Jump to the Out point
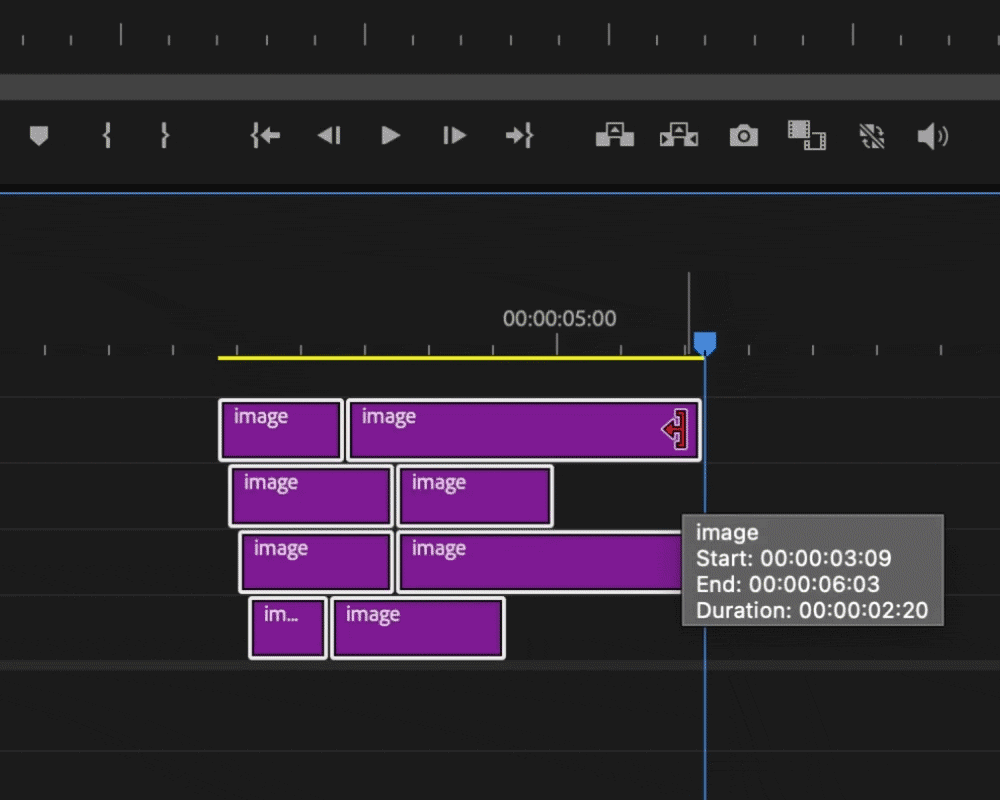Image resolution: width=1000 pixels, height=800 pixels. click(x=519, y=135)
